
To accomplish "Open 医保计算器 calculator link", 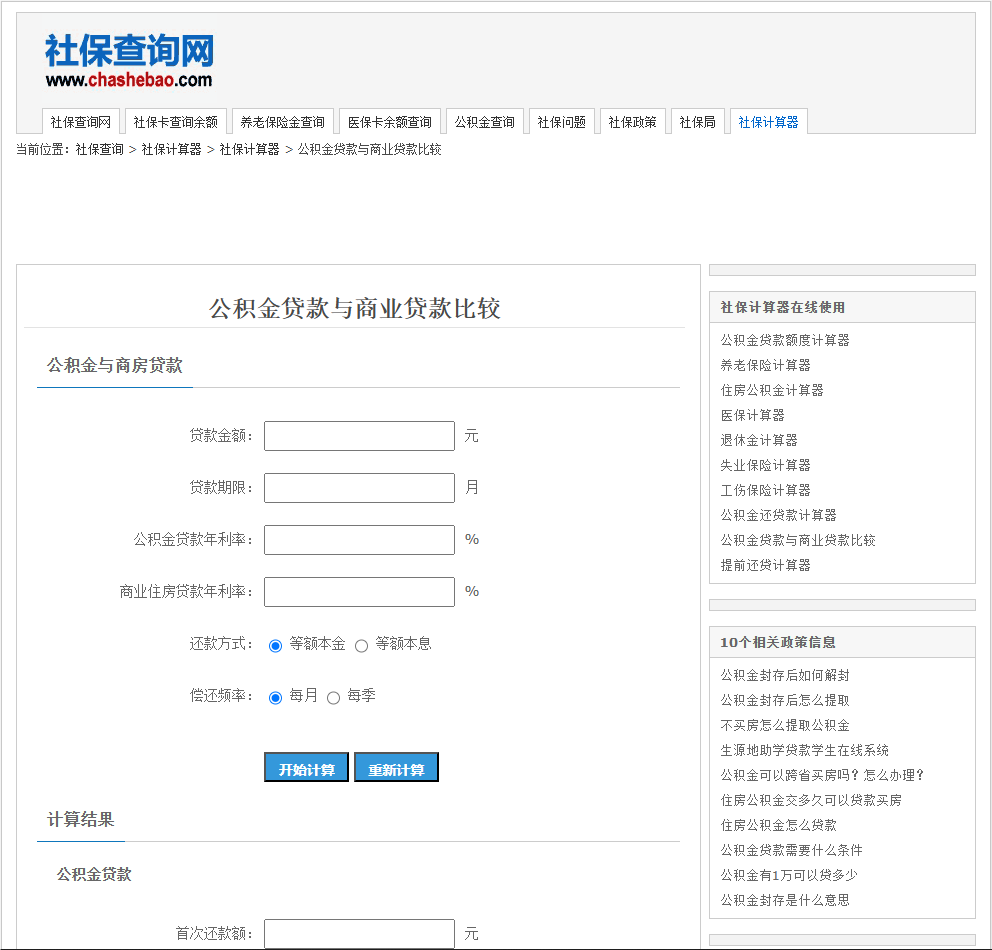I will point(751,414).
